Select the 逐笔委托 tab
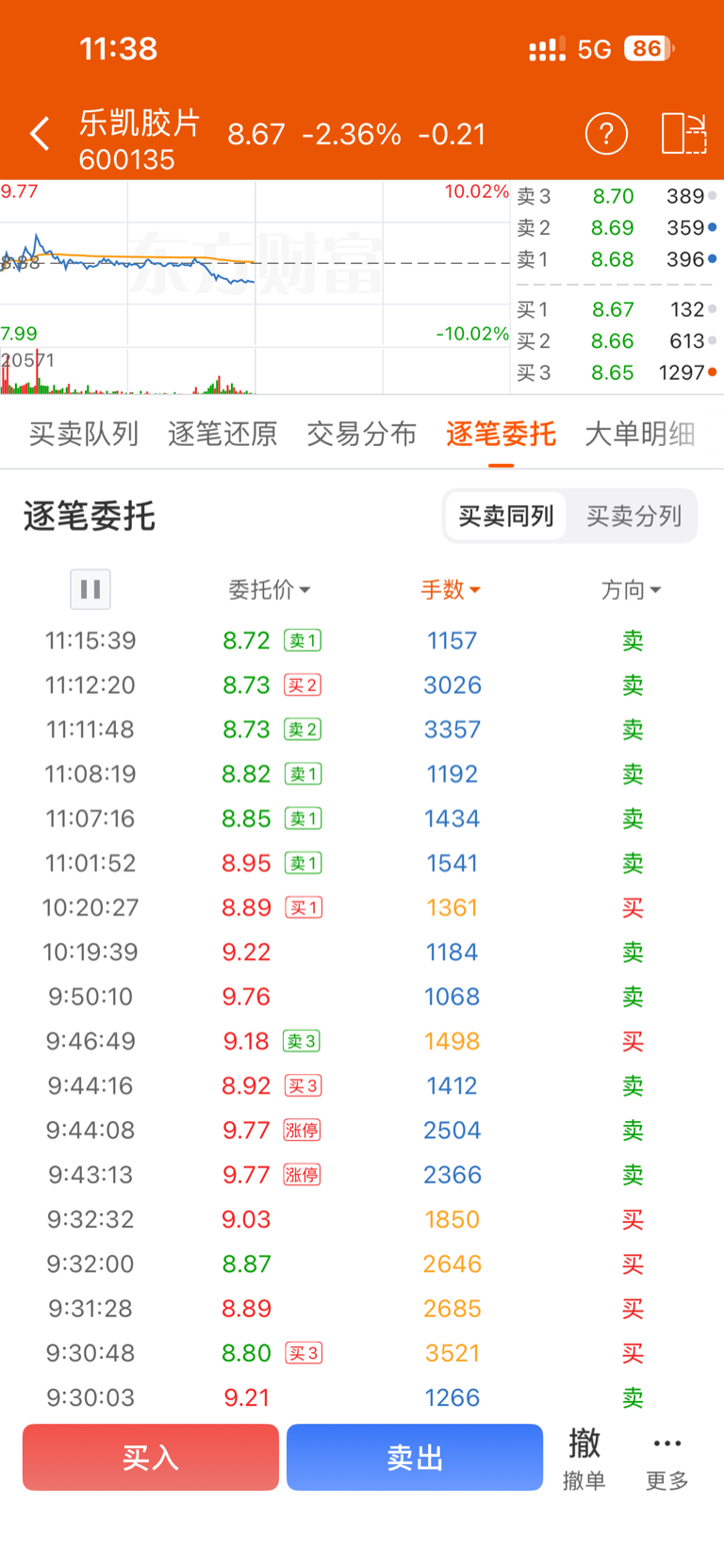The width and height of the screenshot is (724, 1568). point(501,434)
